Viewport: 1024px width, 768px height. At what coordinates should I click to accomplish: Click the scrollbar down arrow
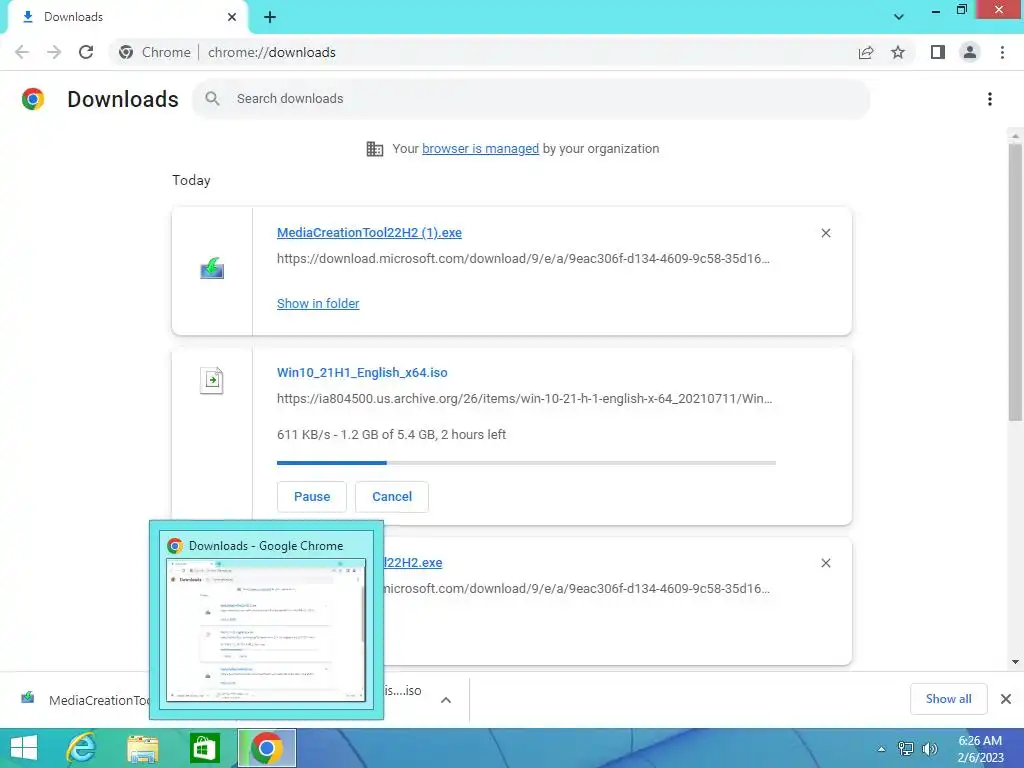click(x=1015, y=662)
